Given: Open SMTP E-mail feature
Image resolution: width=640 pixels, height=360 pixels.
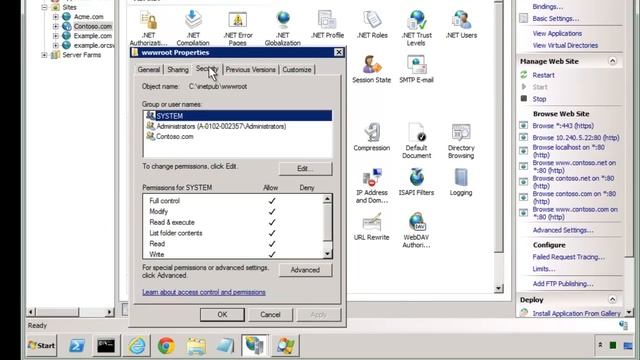Looking at the screenshot, I should (416, 69).
